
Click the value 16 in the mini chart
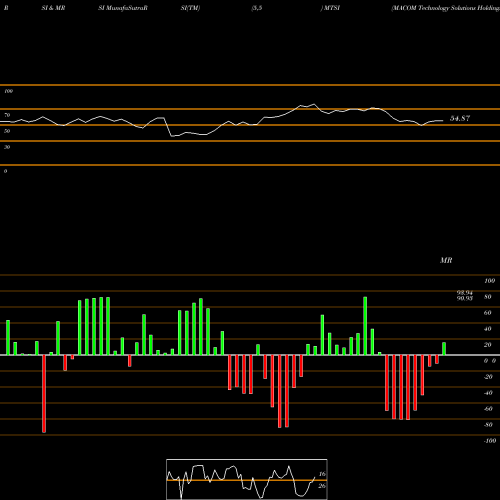pyautogui.click(x=322, y=474)
